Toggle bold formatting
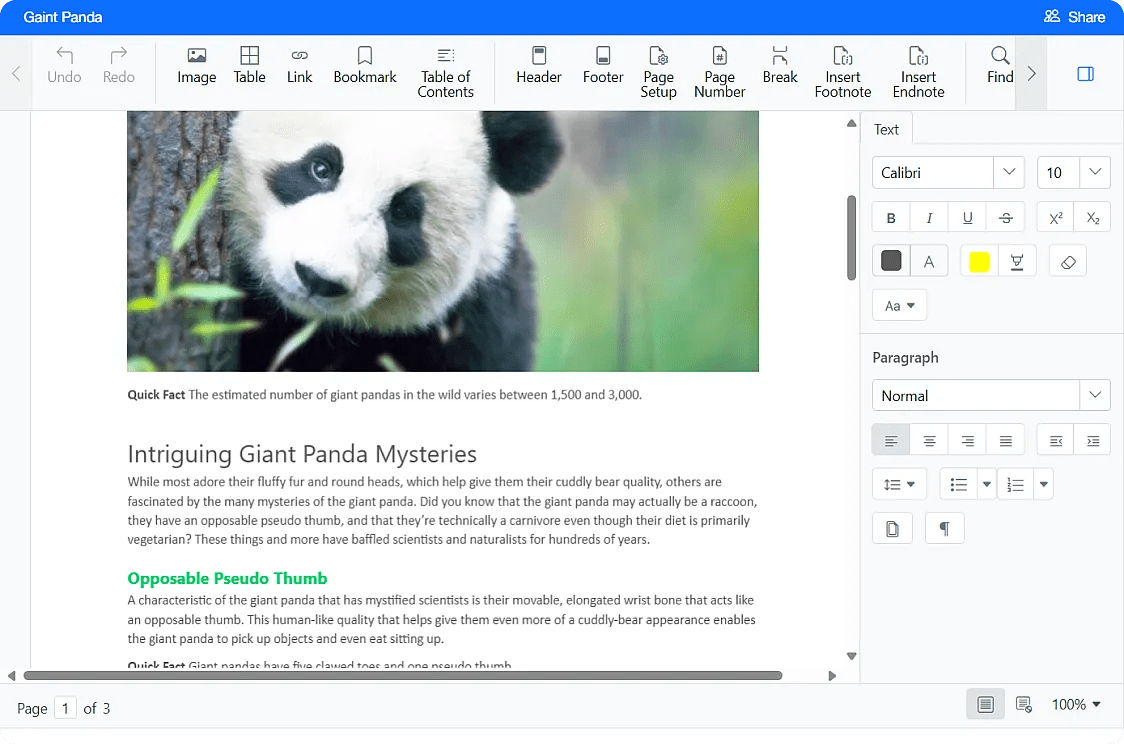1124x744 pixels. (890, 217)
